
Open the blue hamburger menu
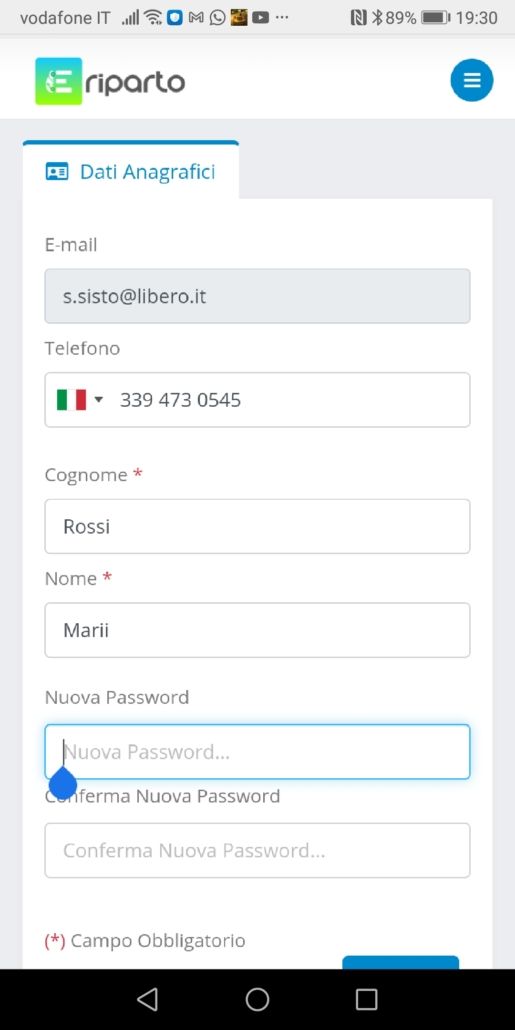tap(471, 80)
